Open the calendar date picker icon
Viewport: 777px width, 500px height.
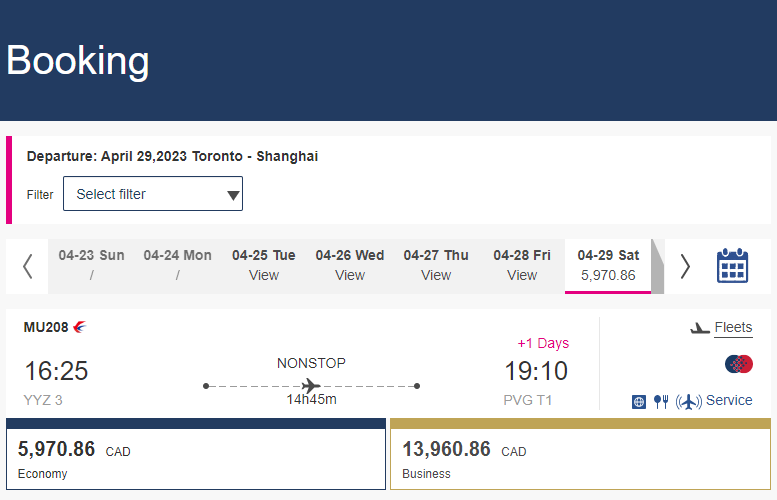tap(732, 266)
